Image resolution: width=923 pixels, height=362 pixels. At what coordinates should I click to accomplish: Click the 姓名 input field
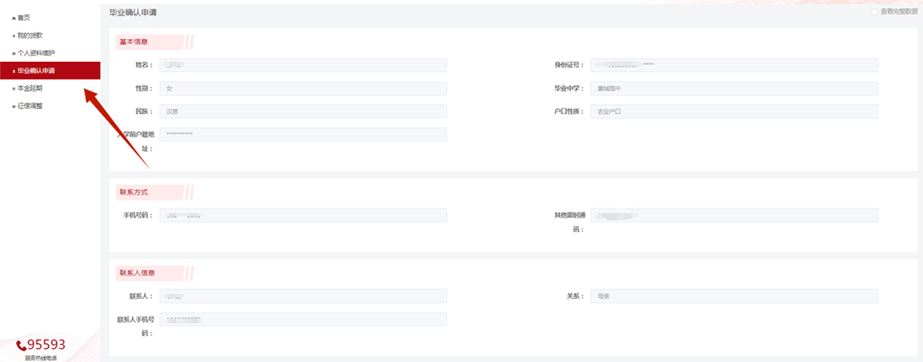tap(303, 65)
